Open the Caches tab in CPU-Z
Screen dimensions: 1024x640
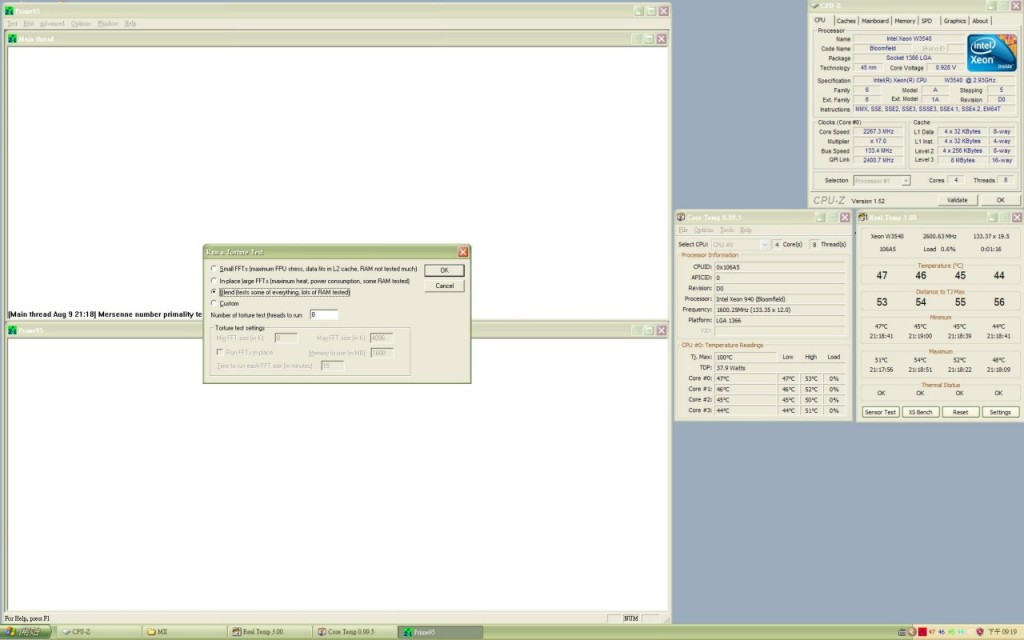(846, 21)
